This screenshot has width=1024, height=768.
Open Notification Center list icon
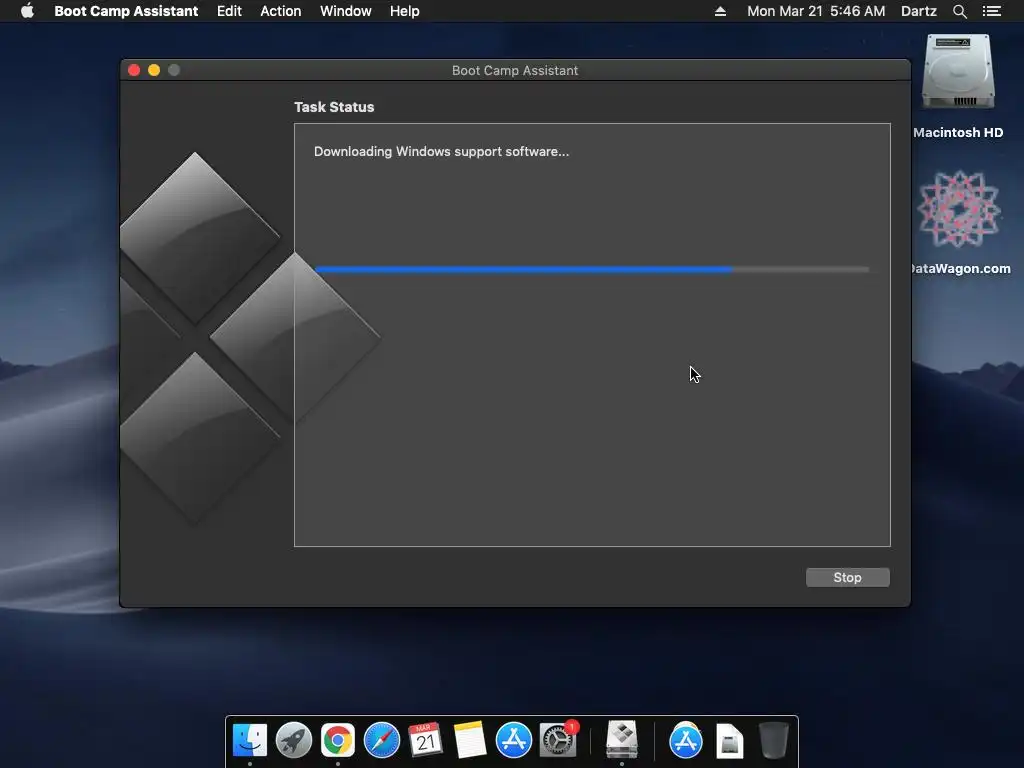click(991, 11)
